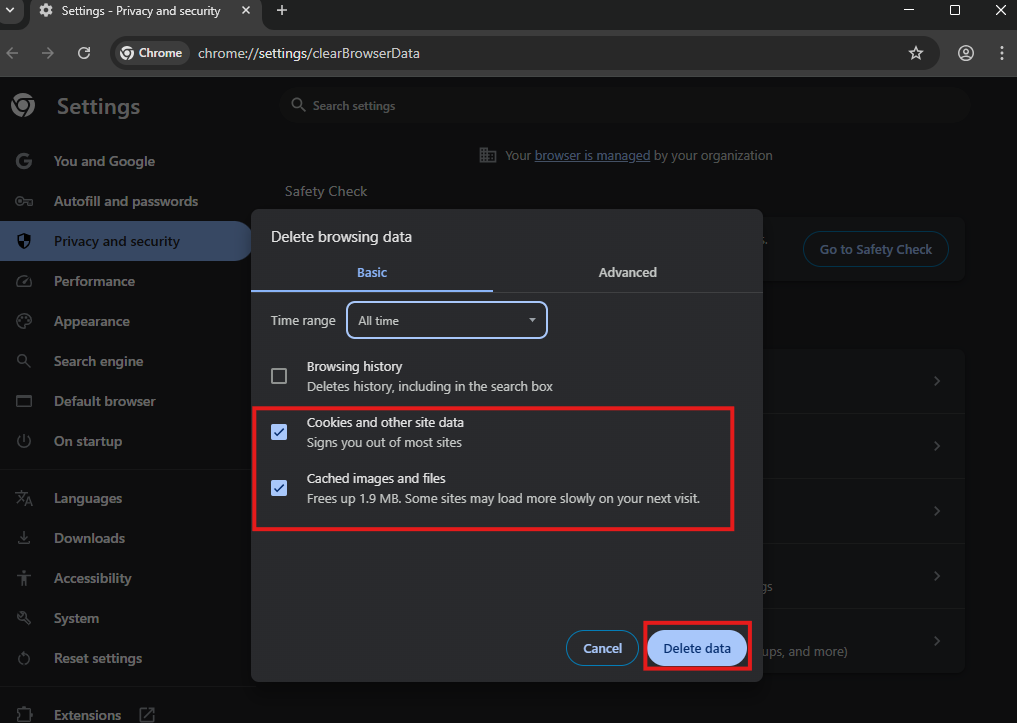This screenshot has width=1017, height=723.
Task: Uncheck Cached images and files
Action: [x=279, y=488]
